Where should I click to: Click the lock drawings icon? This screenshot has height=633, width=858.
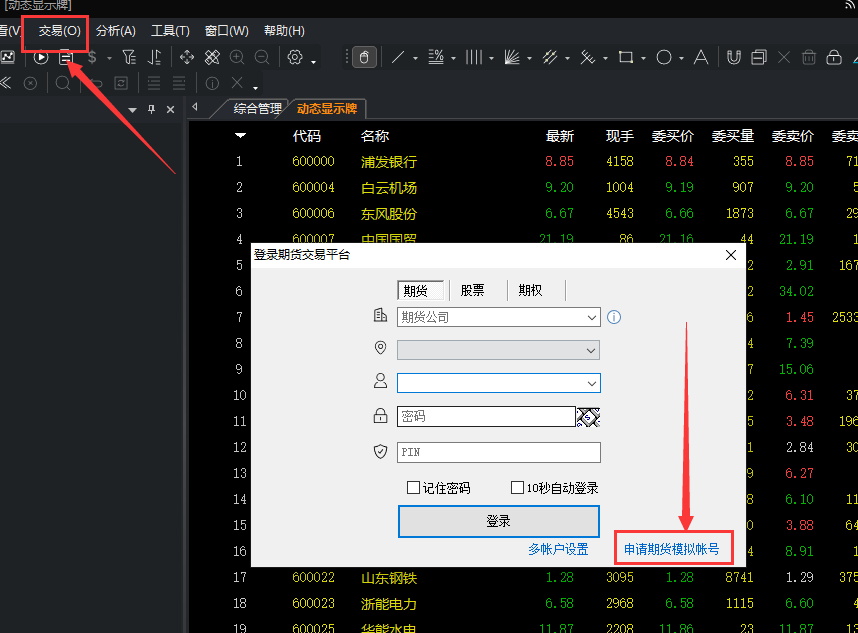click(x=834, y=57)
